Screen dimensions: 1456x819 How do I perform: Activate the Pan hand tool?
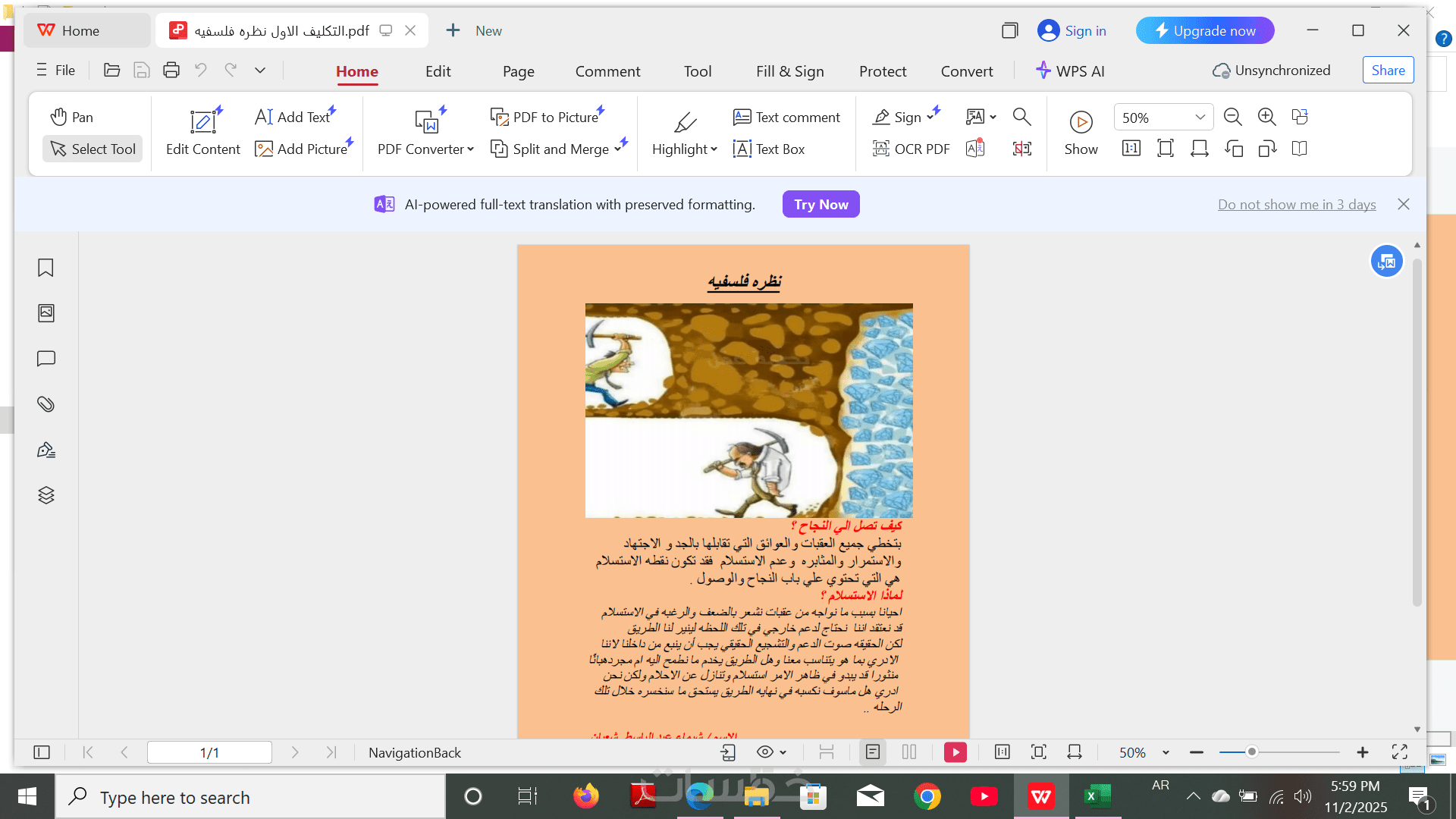(72, 117)
